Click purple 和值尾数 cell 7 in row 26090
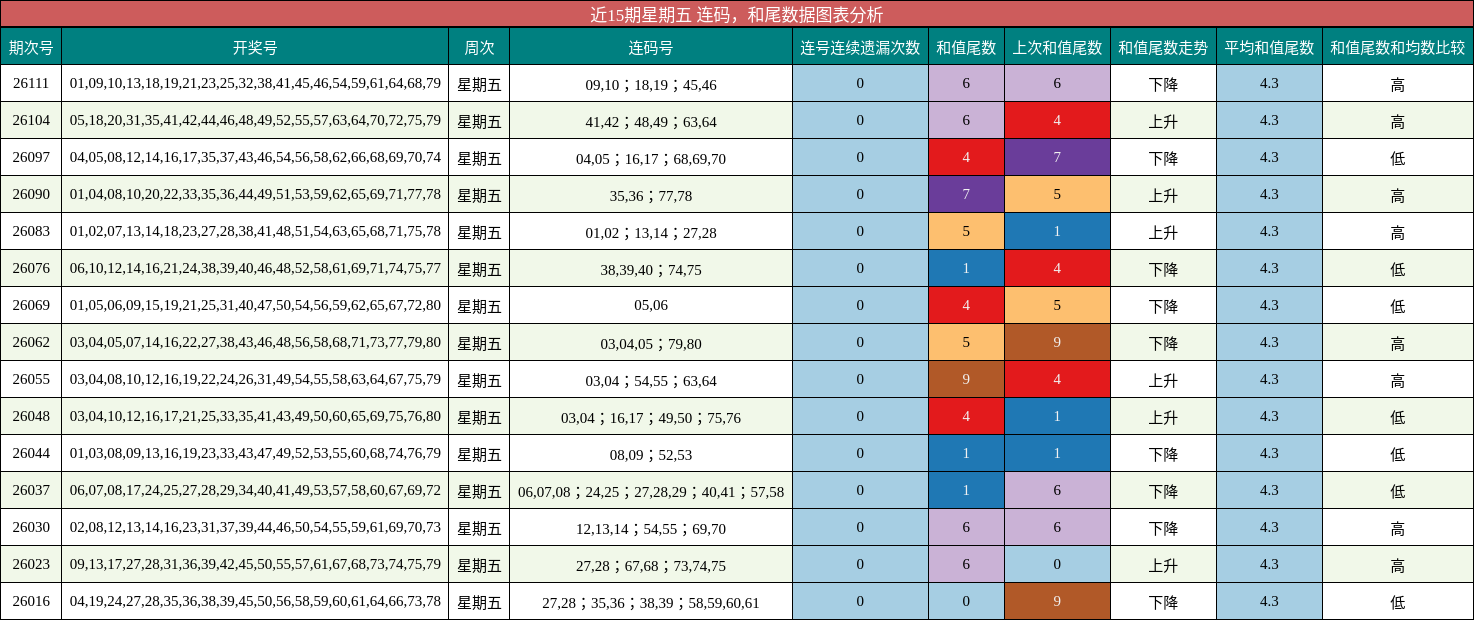Screen dimensions: 1474x620 point(966,195)
